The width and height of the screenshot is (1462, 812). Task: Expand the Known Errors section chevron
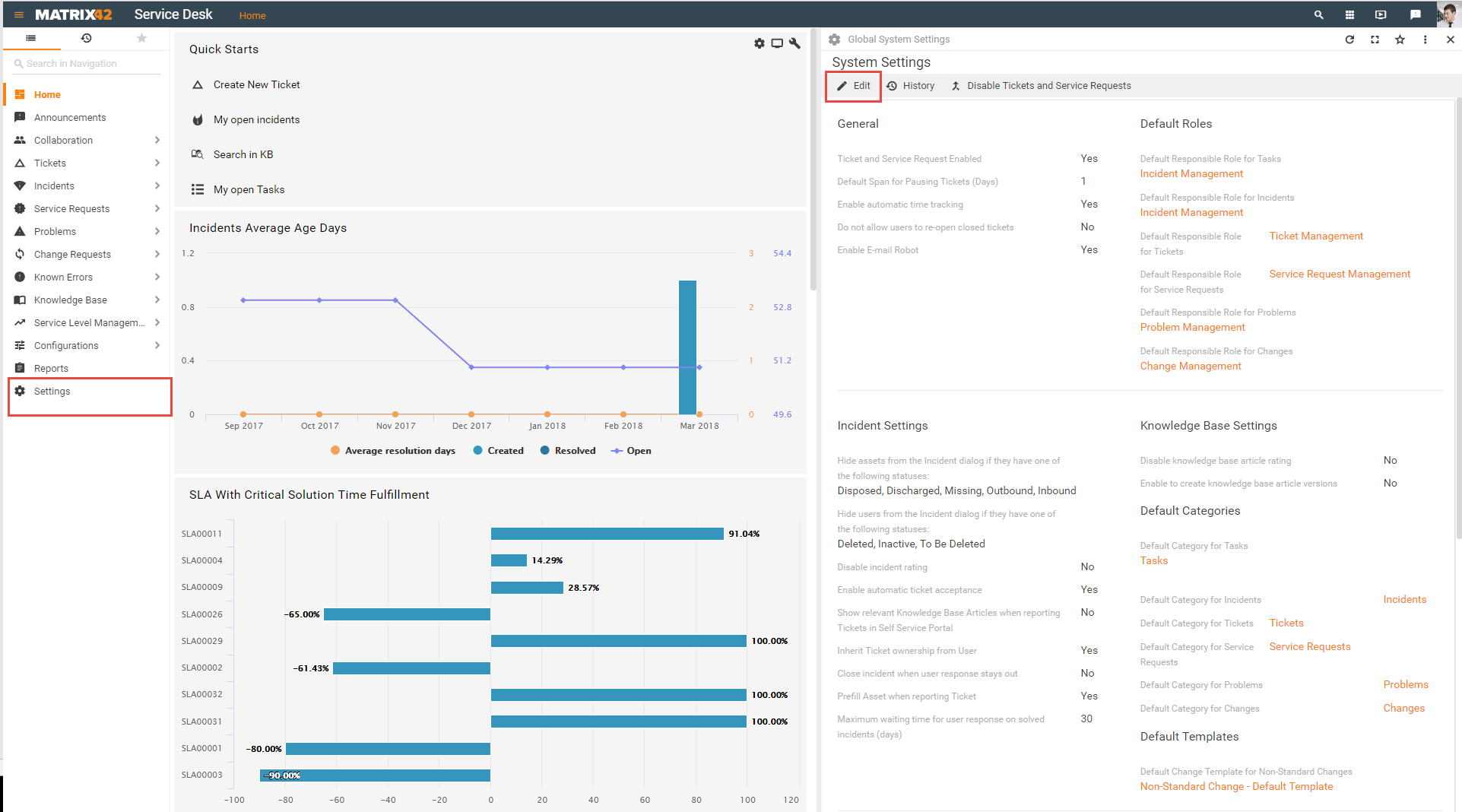pyautogui.click(x=157, y=277)
